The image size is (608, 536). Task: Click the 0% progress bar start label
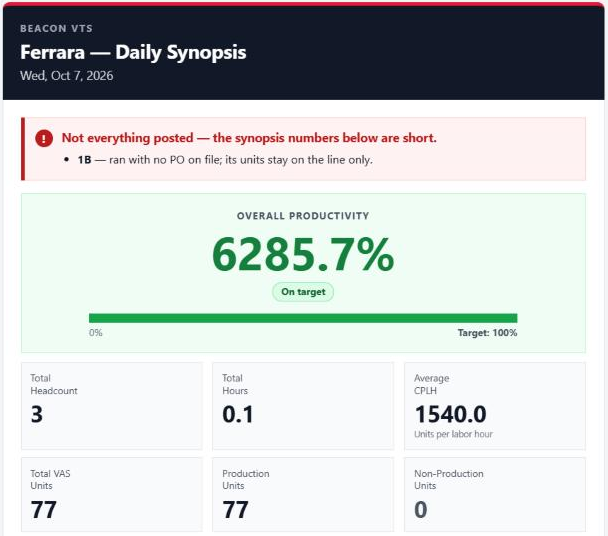(96, 333)
